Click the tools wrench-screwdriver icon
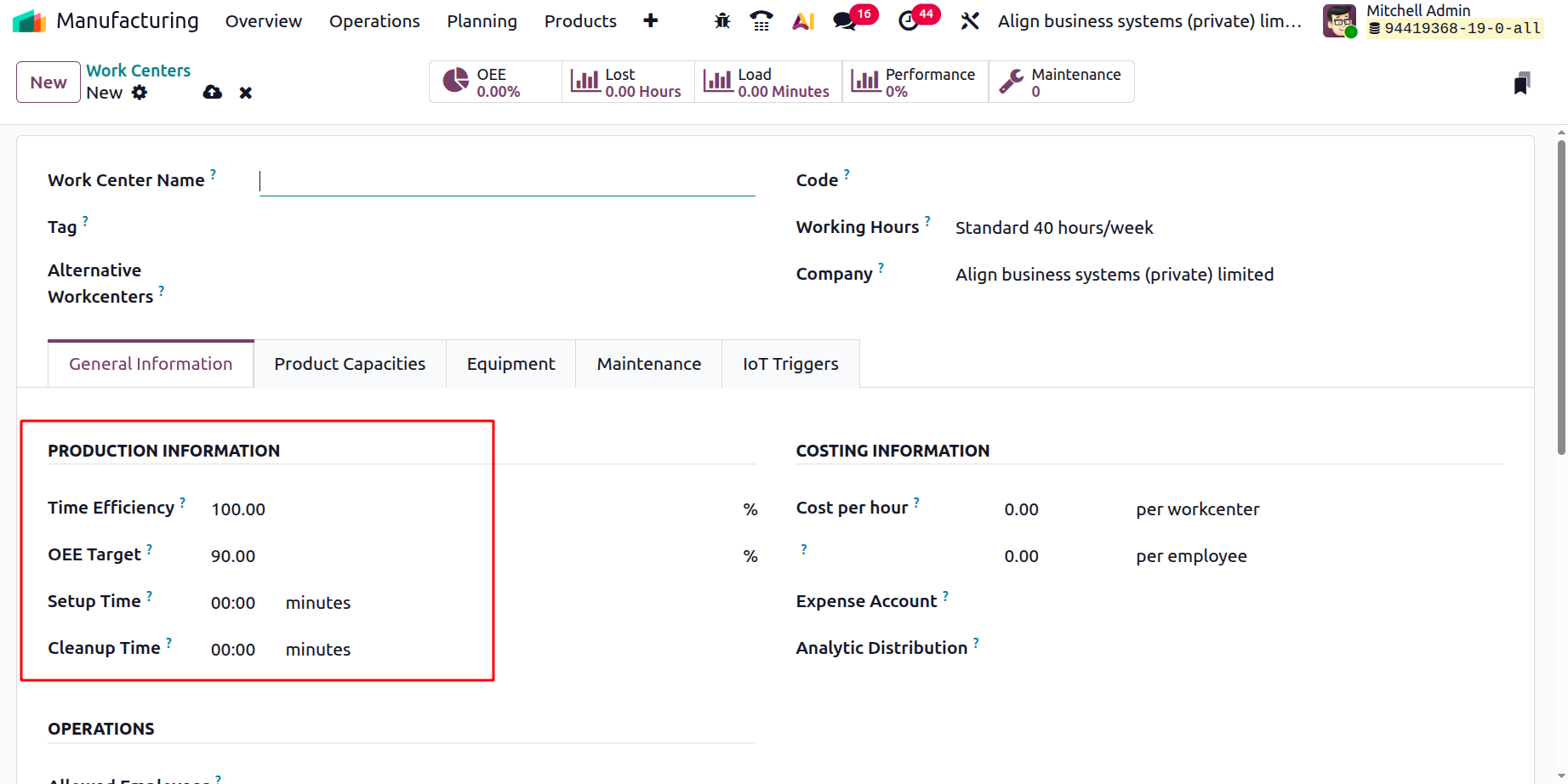The width and height of the screenshot is (1568, 784). pos(970,20)
